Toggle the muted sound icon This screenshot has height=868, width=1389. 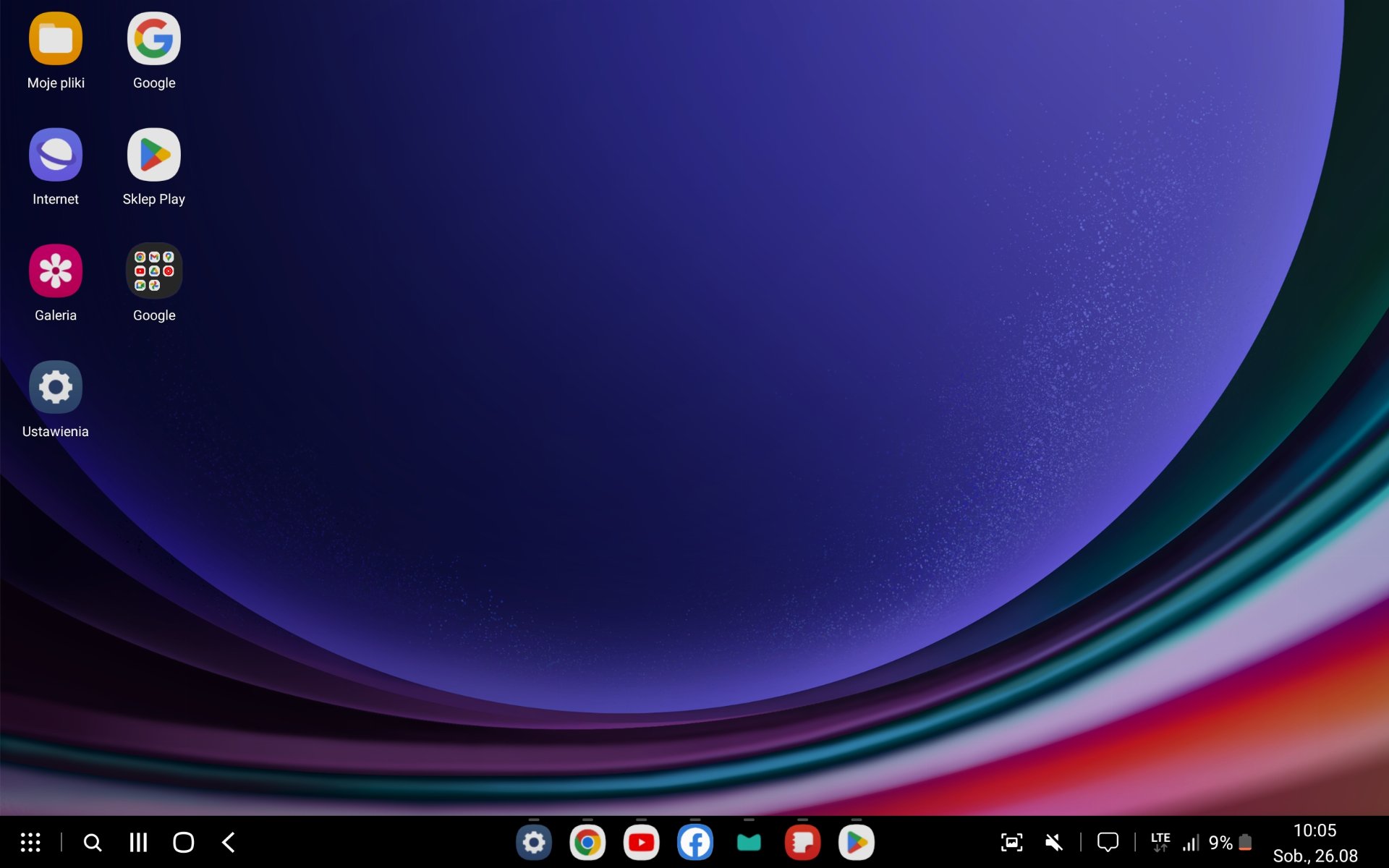(x=1054, y=842)
